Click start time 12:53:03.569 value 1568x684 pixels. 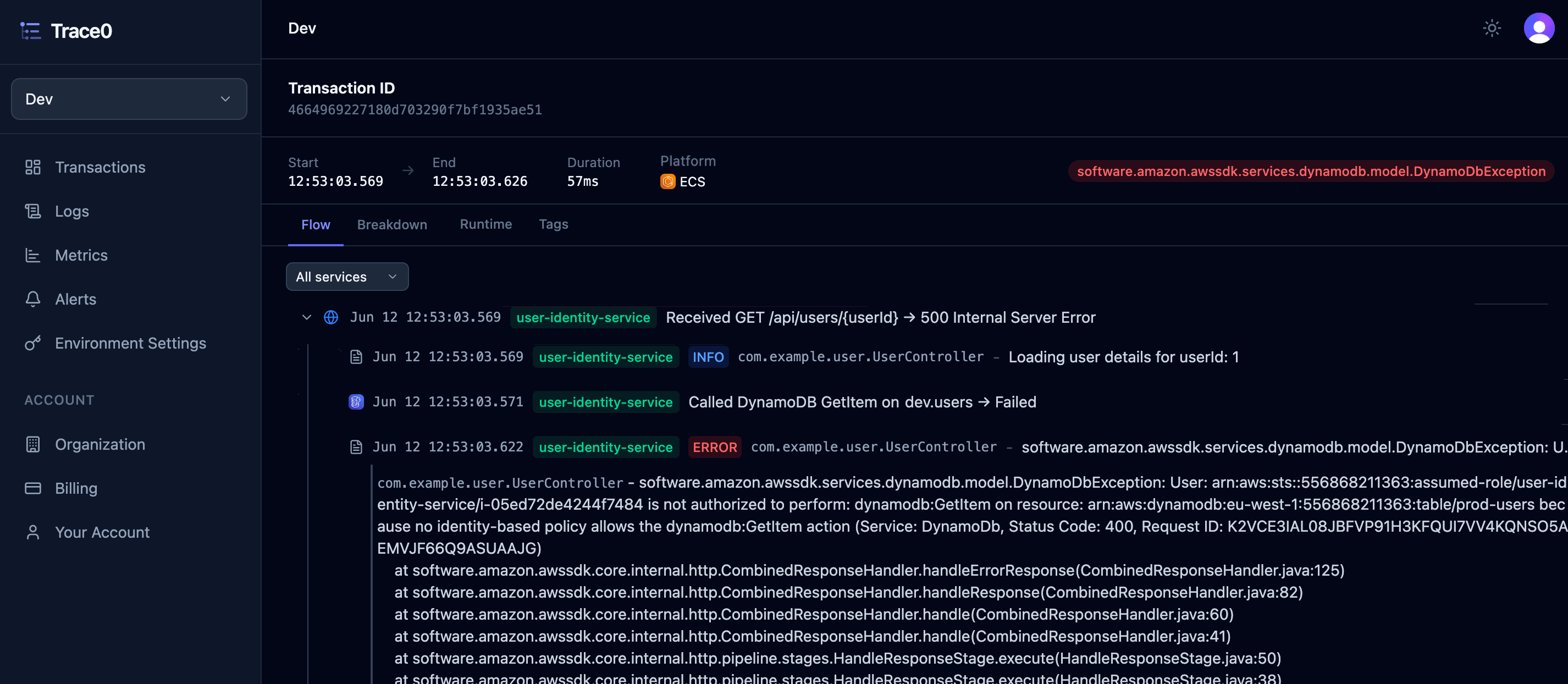point(335,181)
